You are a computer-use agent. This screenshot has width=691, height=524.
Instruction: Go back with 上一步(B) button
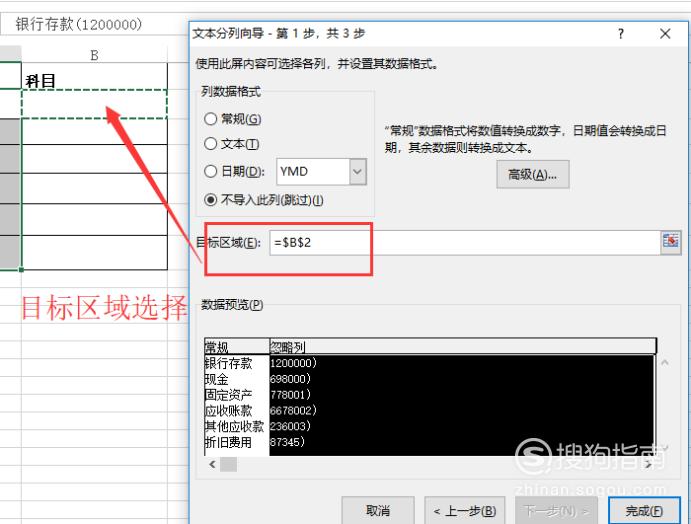[x=464, y=511]
